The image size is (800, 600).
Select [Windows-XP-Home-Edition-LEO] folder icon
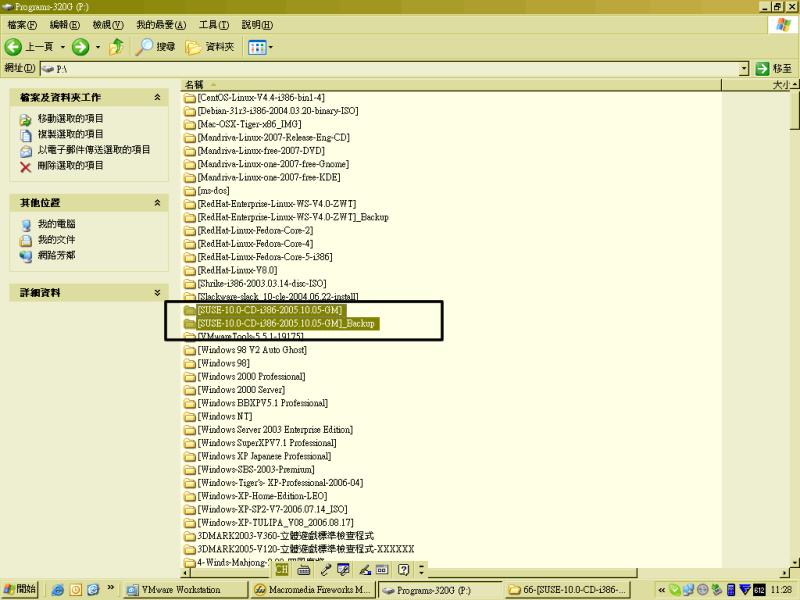point(190,496)
